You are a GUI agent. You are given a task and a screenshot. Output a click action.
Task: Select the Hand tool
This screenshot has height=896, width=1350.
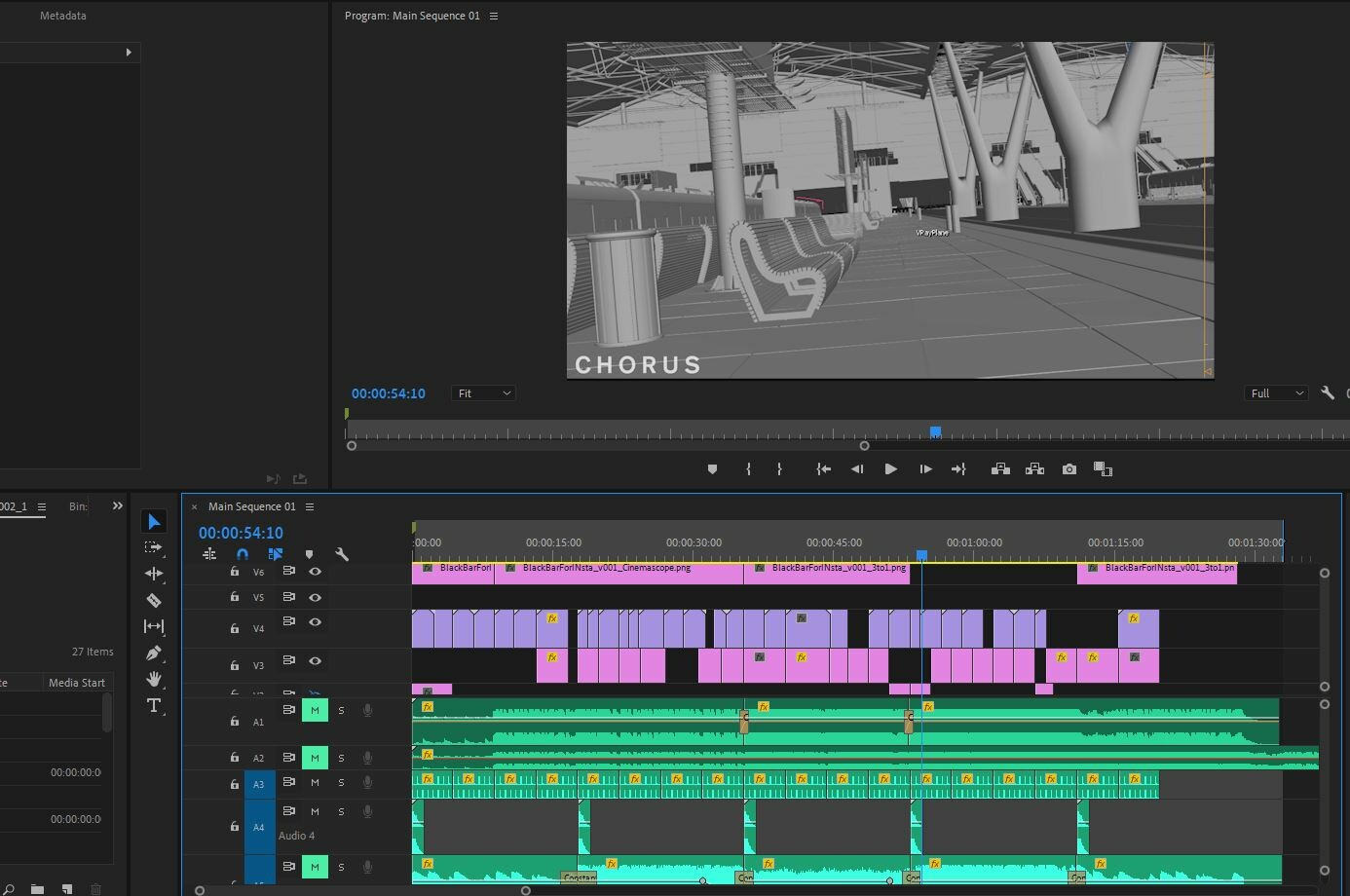(x=154, y=679)
